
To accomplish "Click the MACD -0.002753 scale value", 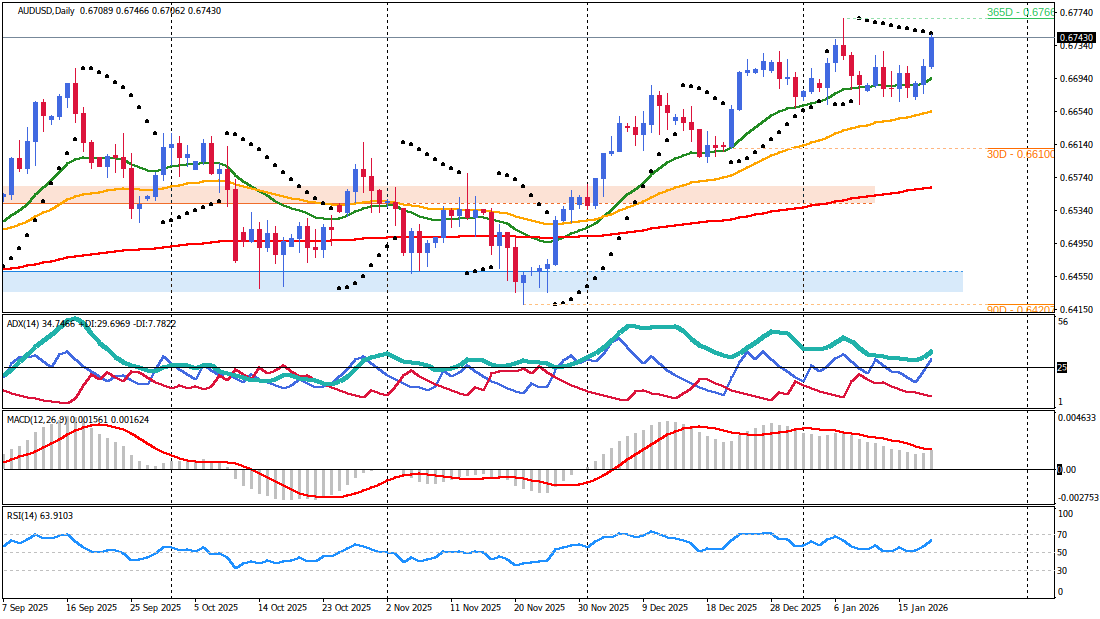I will click(1079, 498).
